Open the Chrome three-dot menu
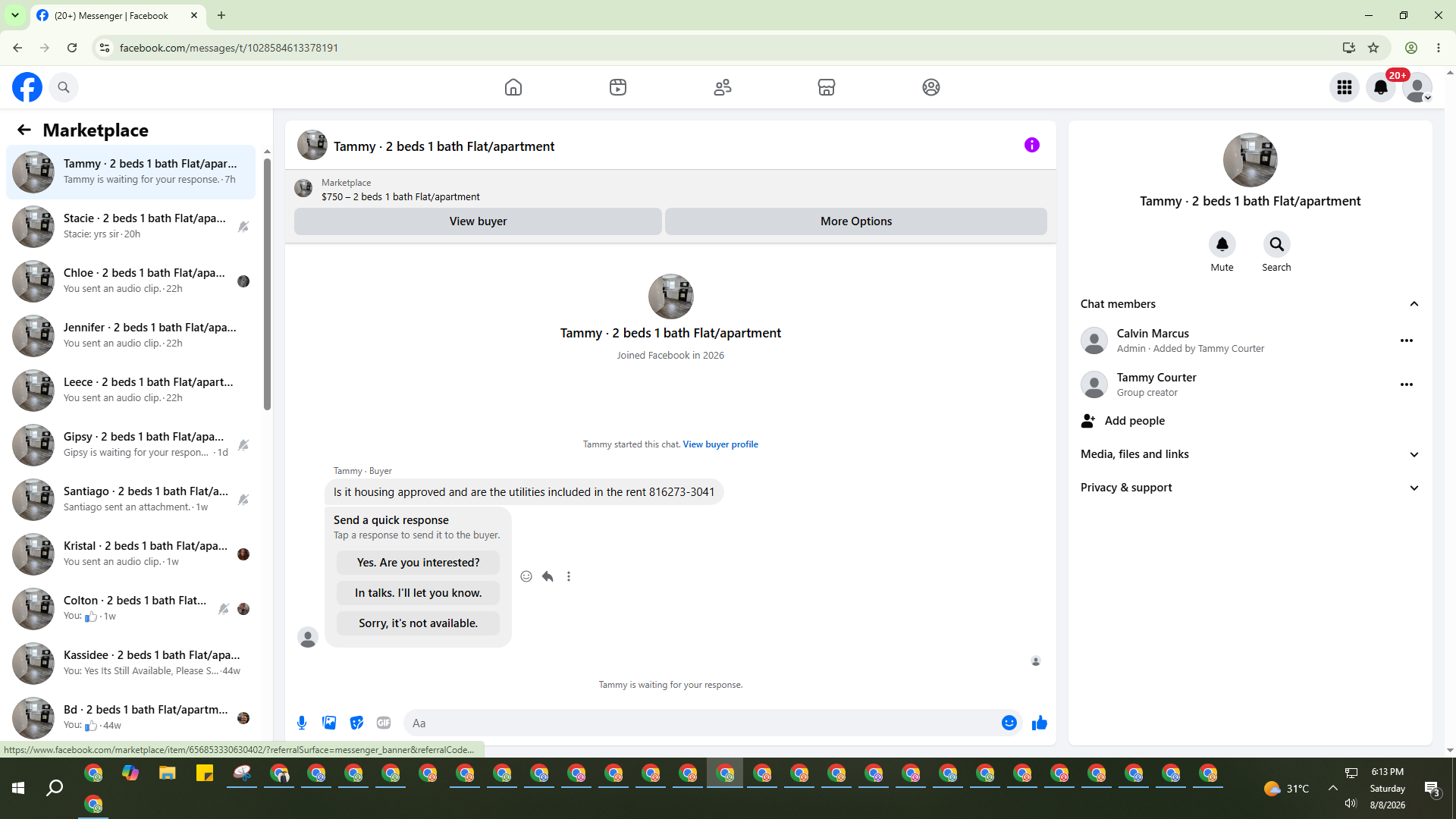This screenshot has width=1456, height=819. coord(1439,48)
